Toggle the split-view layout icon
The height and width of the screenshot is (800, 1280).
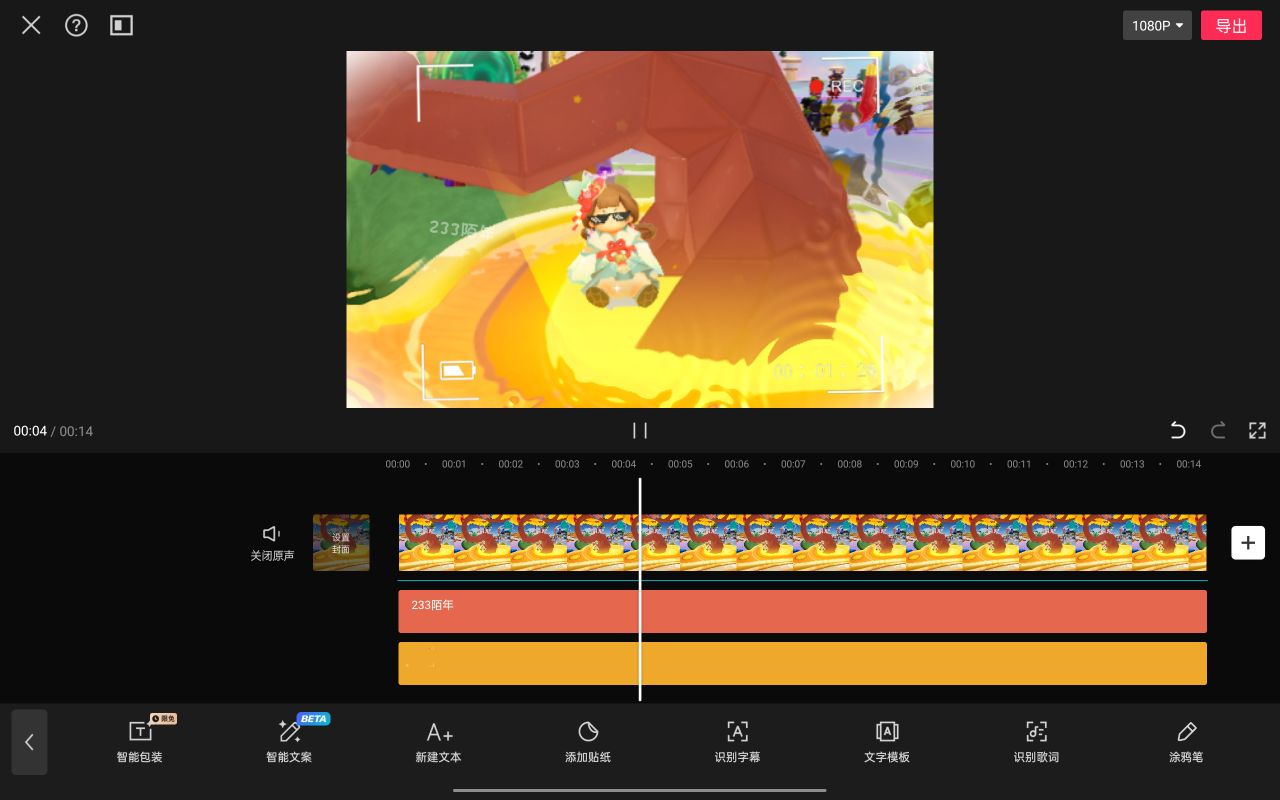(x=121, y=25)
